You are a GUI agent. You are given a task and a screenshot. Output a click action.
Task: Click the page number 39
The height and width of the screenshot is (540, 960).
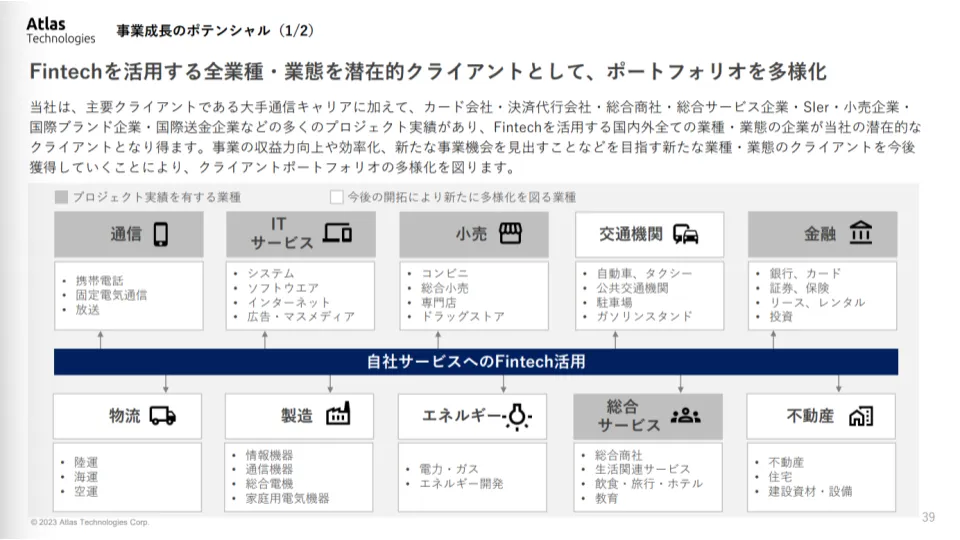pos(928,516)
